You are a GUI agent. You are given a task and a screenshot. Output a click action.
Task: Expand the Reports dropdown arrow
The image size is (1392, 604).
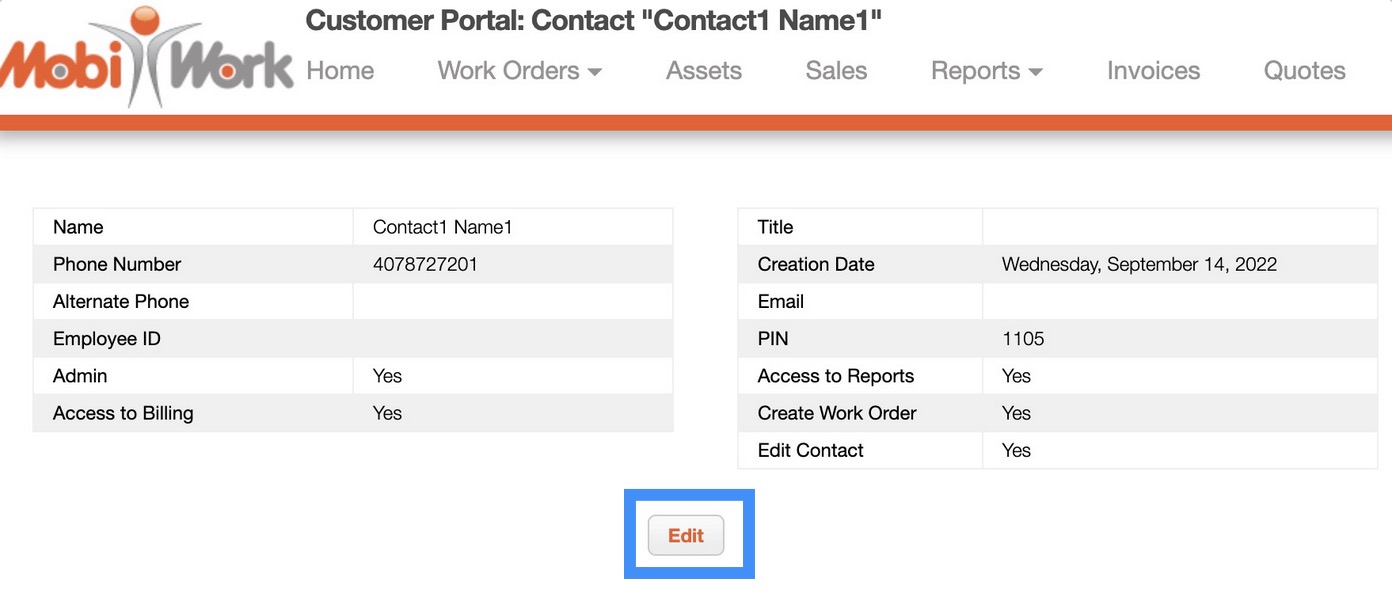[x=1036, y=72]
